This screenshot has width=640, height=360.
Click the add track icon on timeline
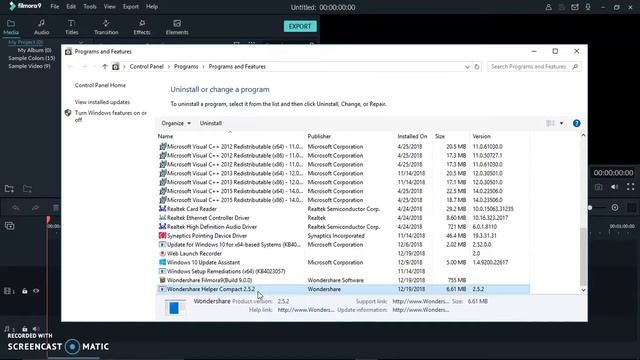tap(10, 226)
